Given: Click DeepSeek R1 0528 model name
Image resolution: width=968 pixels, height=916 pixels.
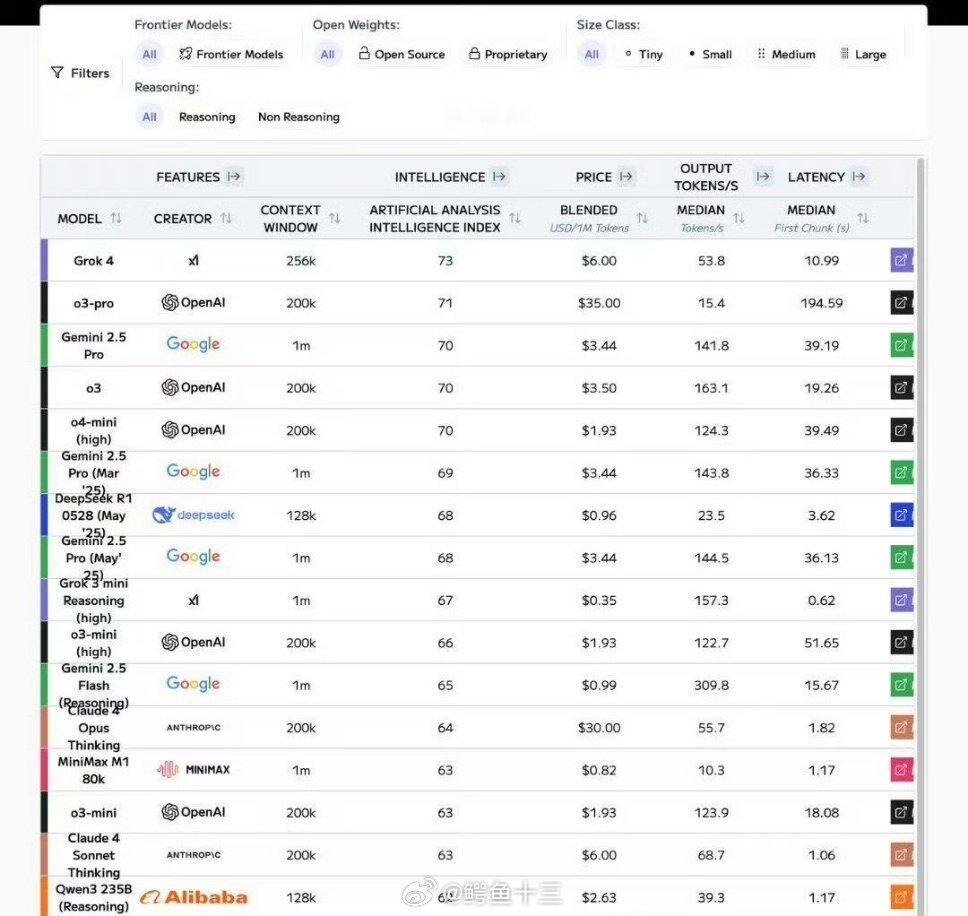Looking at the screenshot, I should click(x=93, y=515).
